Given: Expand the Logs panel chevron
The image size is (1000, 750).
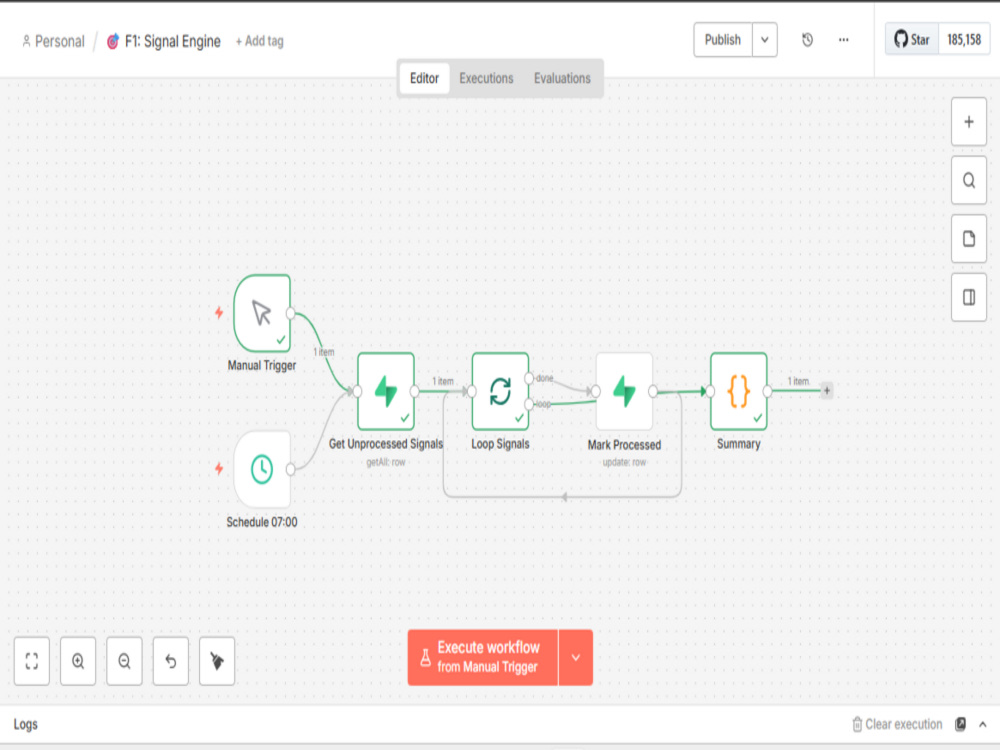Looking at the screenshot, I should (x=983, y=724).
